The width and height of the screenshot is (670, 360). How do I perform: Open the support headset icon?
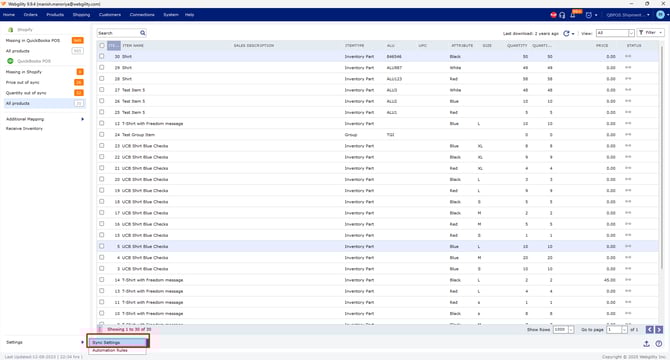(562, 15)
